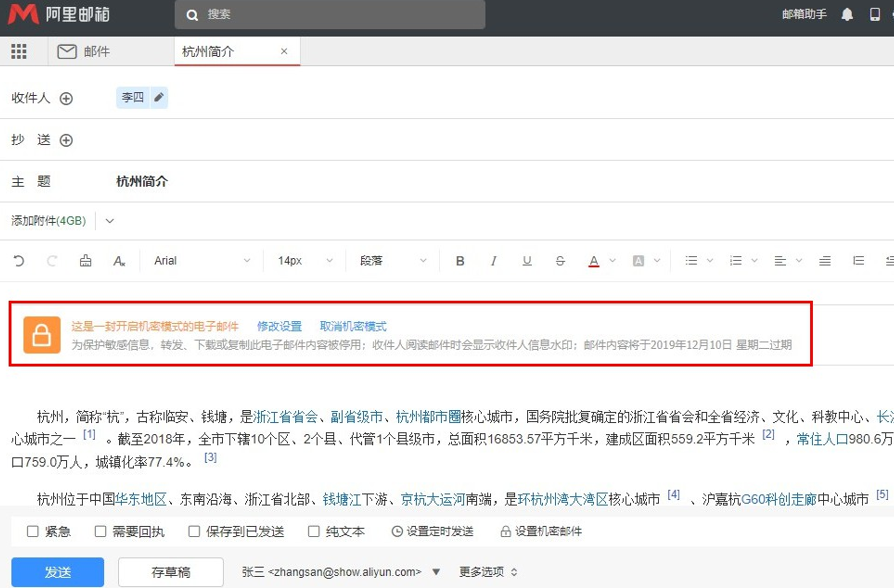The image size is (894, 588).
Task: Expand the 更多选项 more options menu
Action: pyautogui.click(x=489, y=572)
